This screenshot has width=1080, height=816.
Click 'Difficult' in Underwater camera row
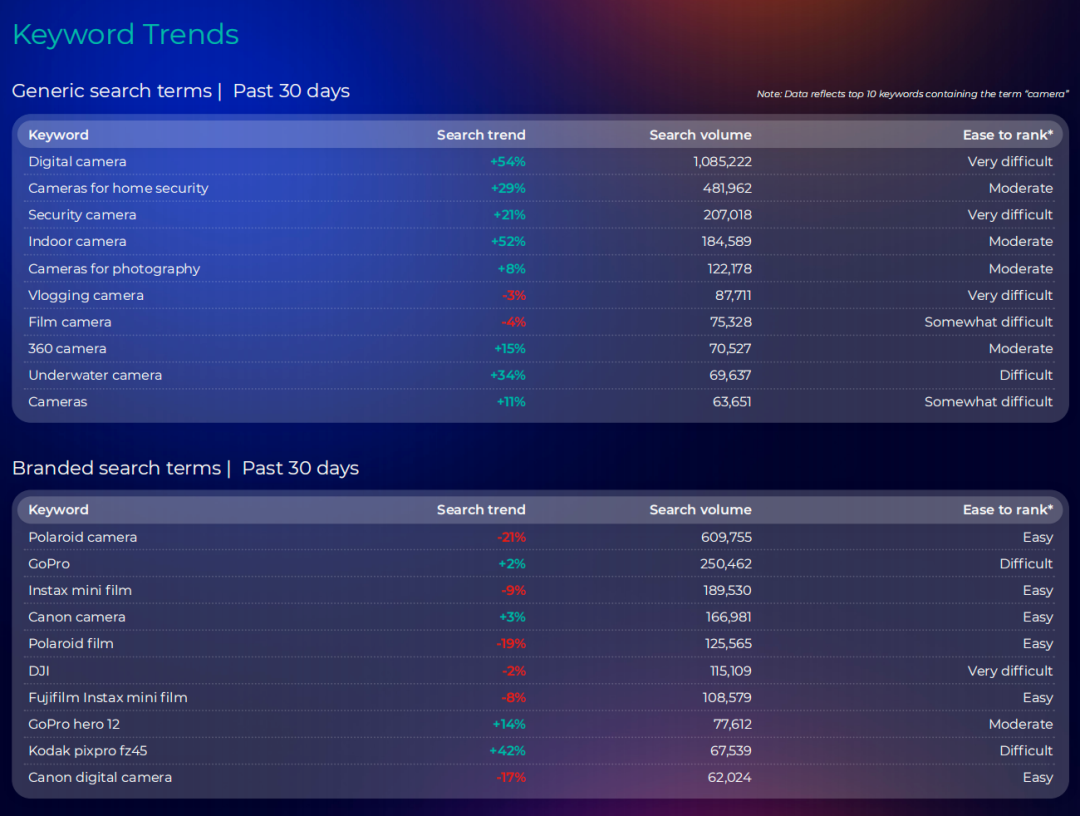pos(1026,375)
